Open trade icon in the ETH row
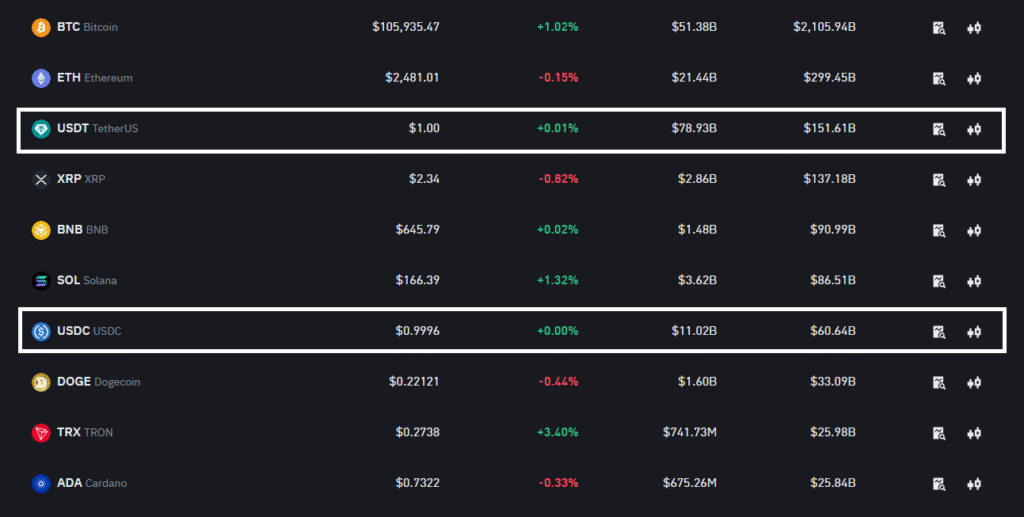This screenshot has height=517, width=1024. pyautogui.click(x=974, y=78)
